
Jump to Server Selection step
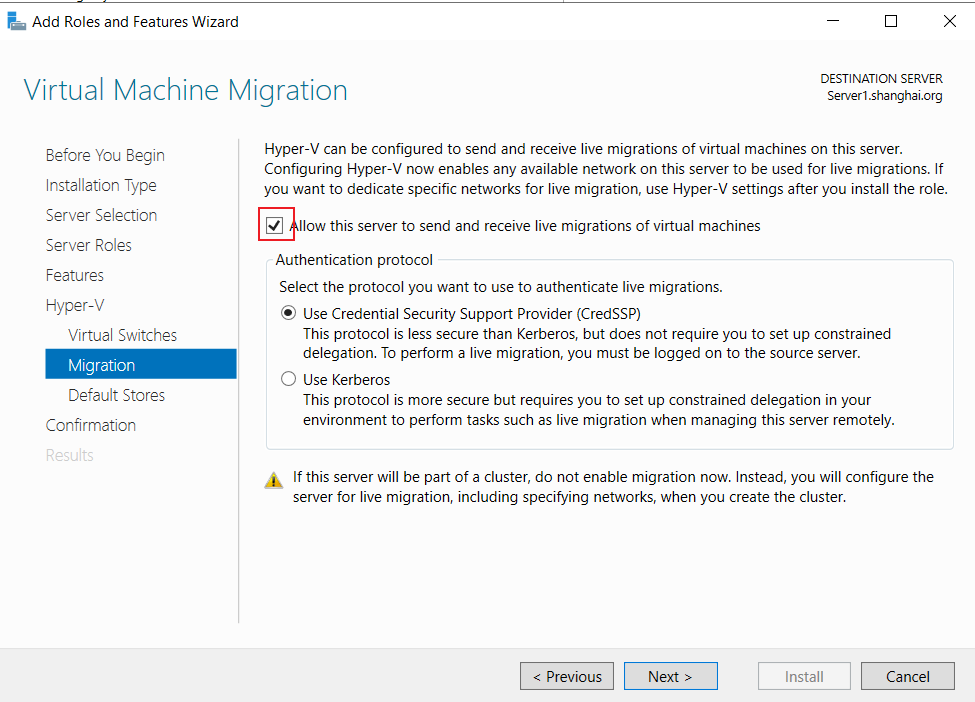pyautogui.click(x=101, y=215)
